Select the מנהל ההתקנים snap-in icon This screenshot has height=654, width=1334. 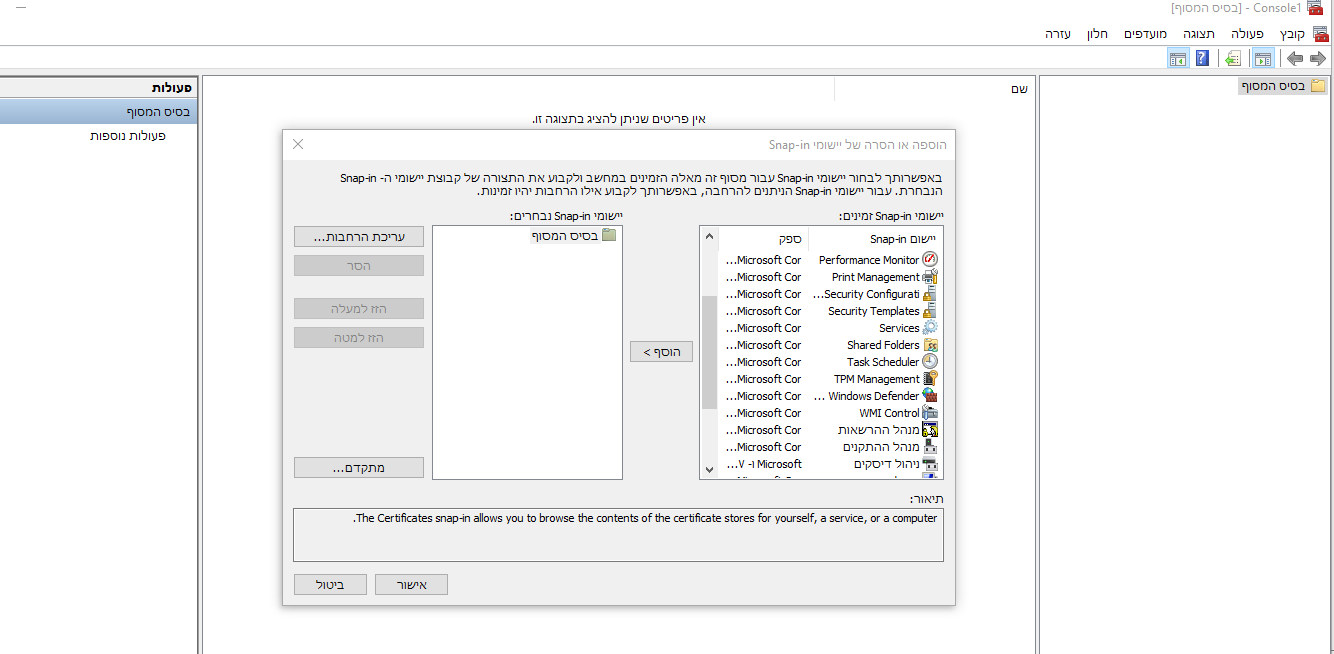click(x=930, y=447)
